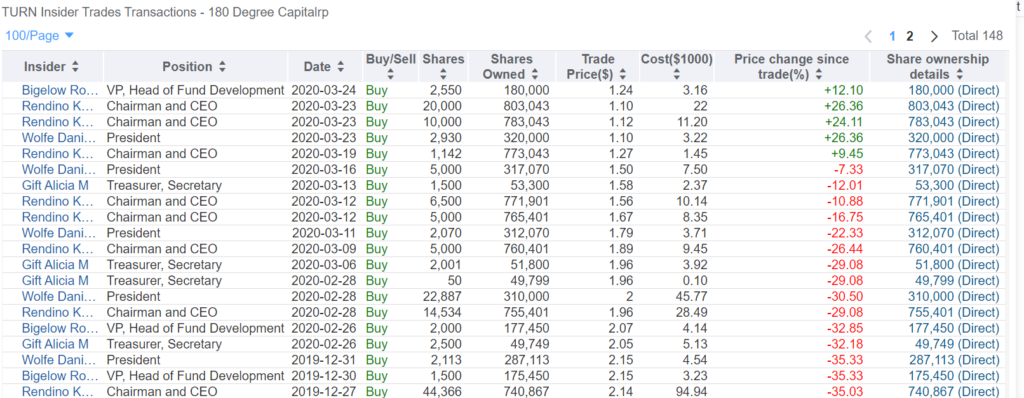1024x398 pixels.
Task: Select page 1 in pagination
Action: [891, 36]
